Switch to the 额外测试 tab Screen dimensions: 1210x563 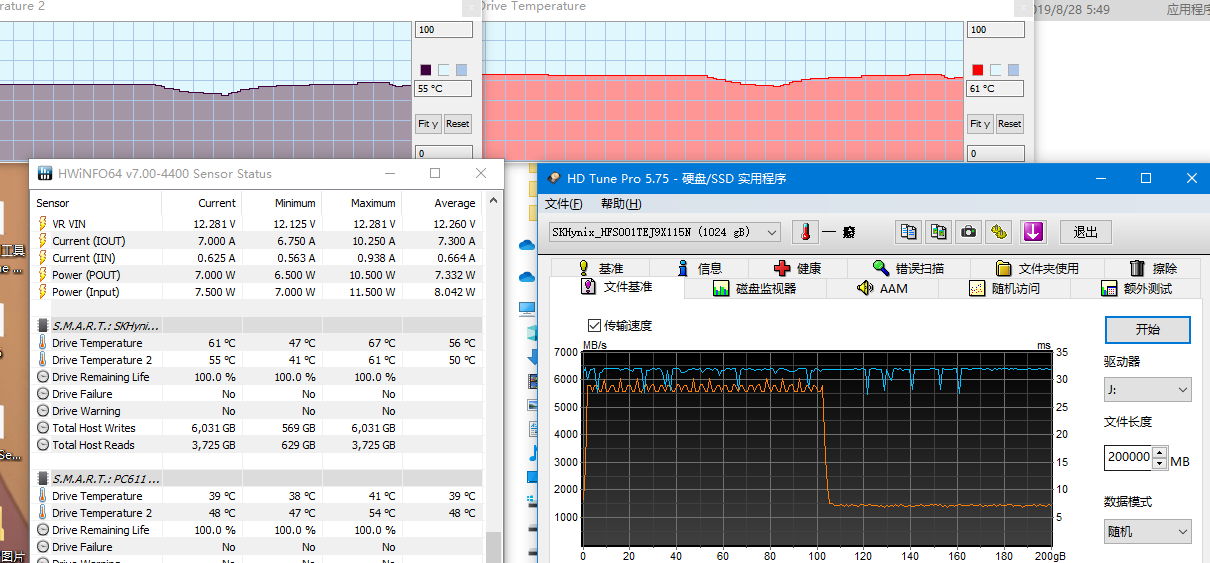pyautogui.click(x=1135, y=288)
